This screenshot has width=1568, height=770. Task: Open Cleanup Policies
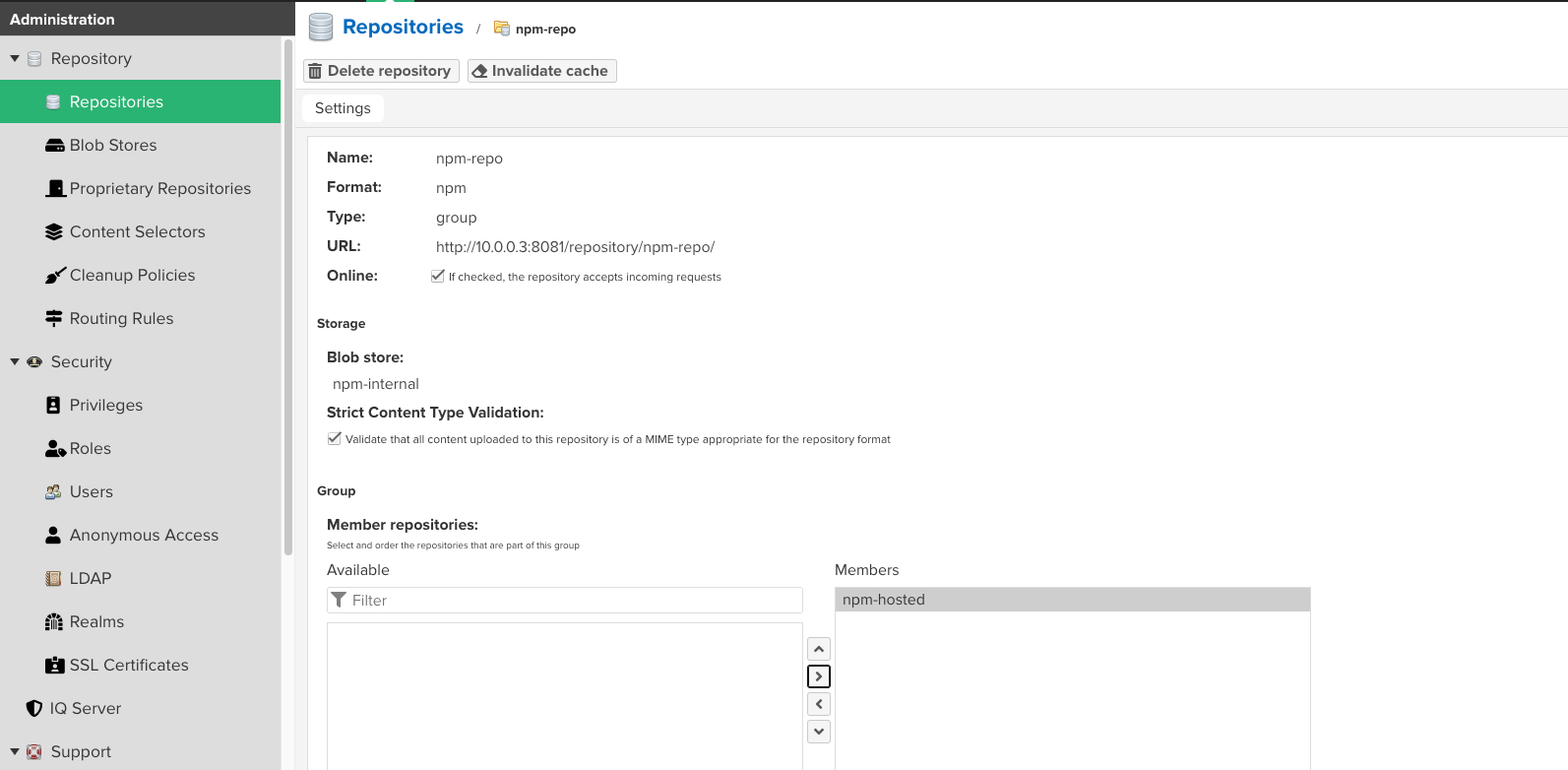[140, 276]
